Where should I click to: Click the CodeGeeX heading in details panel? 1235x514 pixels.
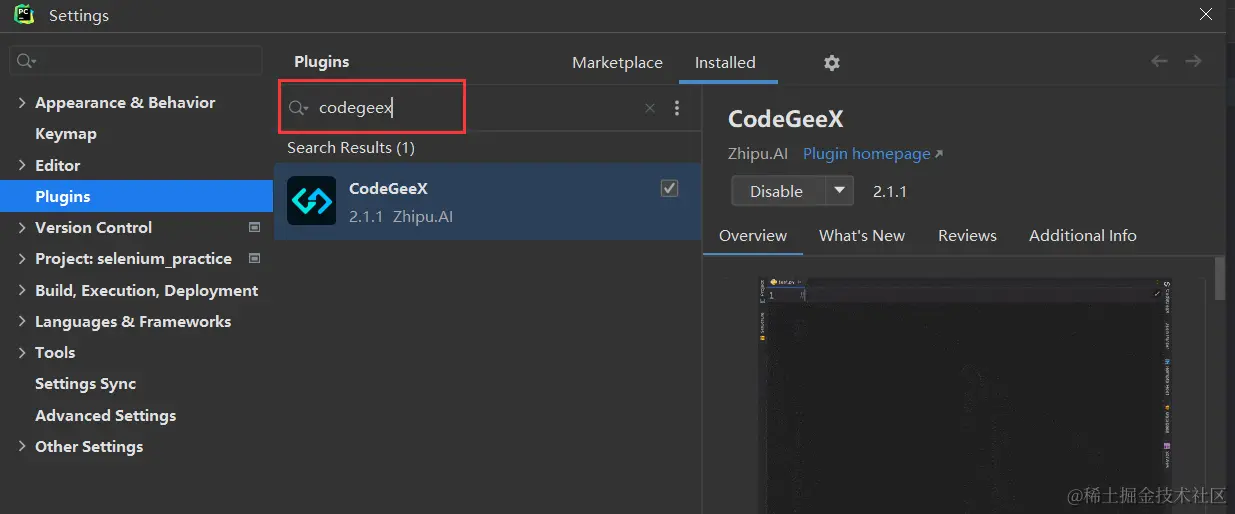coord(786,119)
